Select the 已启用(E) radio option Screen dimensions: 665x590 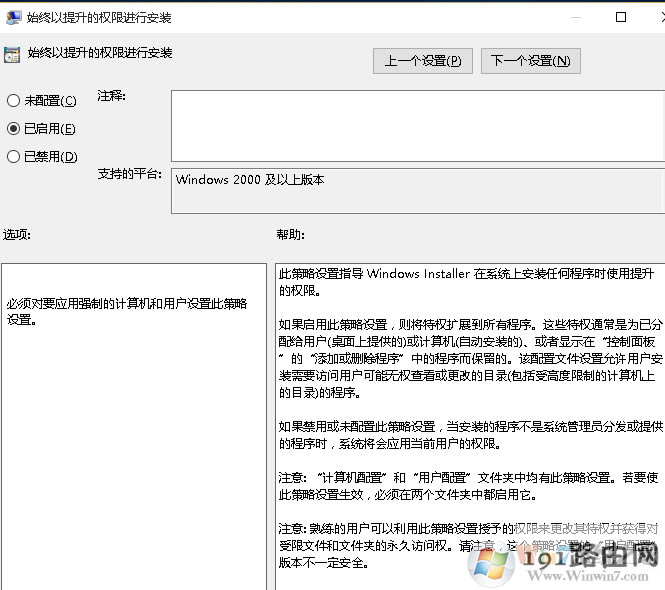point(13,129)
